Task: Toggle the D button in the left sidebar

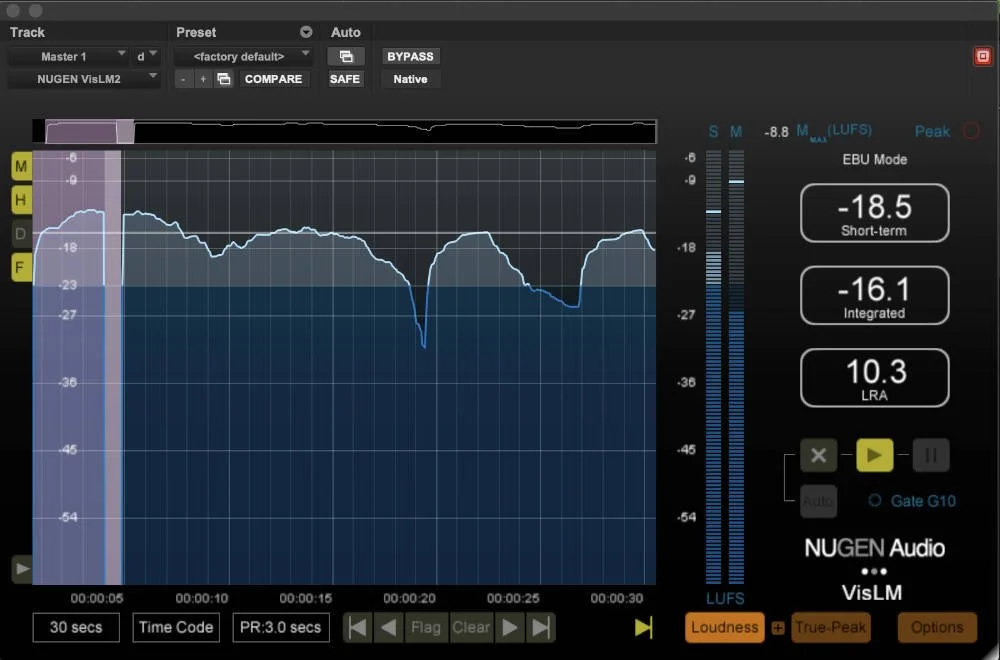Action: (21, 233)
